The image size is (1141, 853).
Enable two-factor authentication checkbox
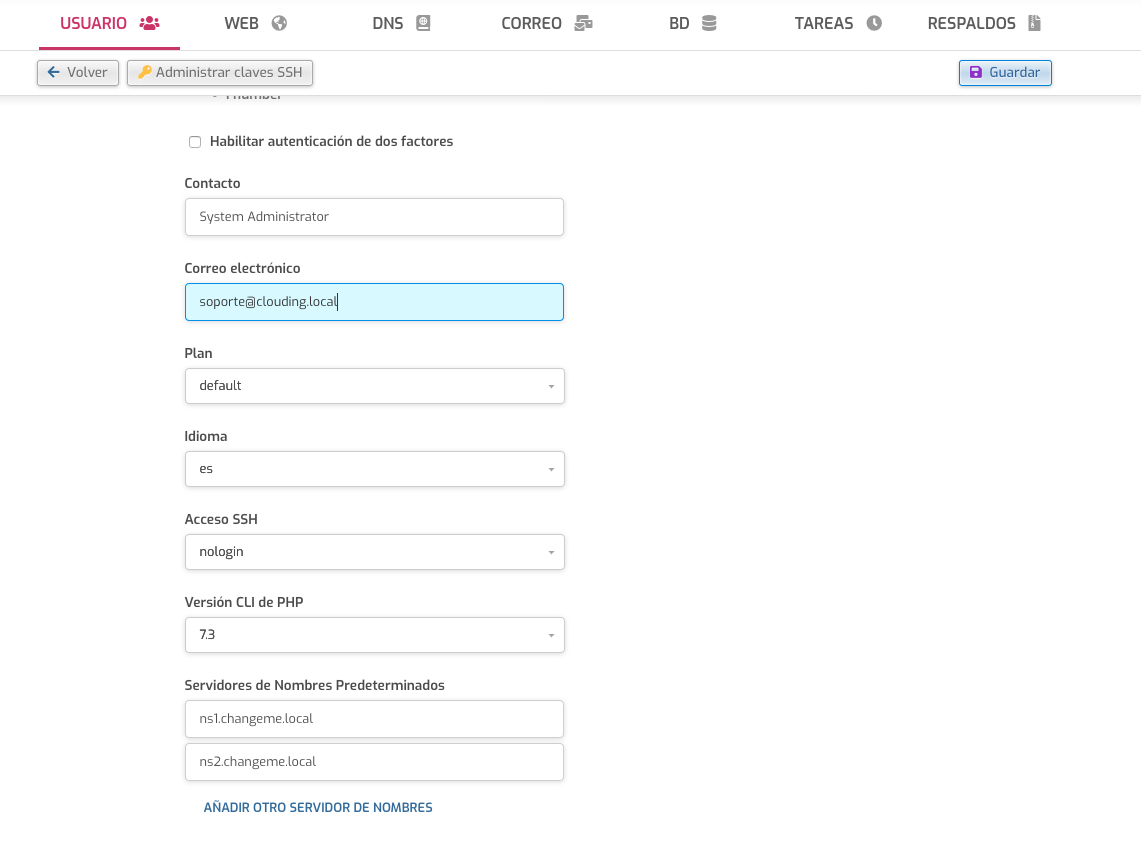pos(195,142)
